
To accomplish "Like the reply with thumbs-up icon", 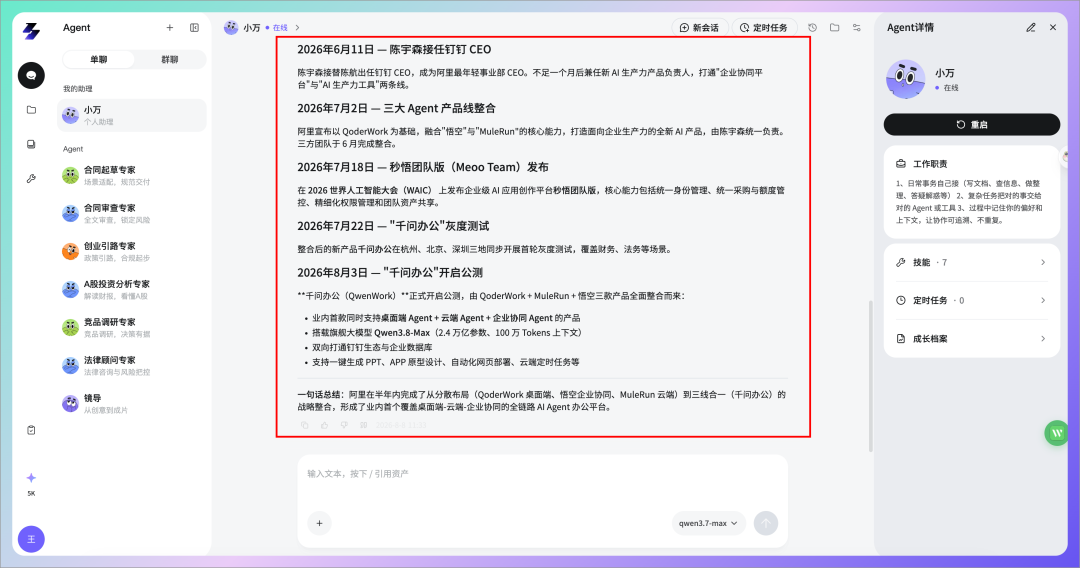I will click(x=324, y=425).
